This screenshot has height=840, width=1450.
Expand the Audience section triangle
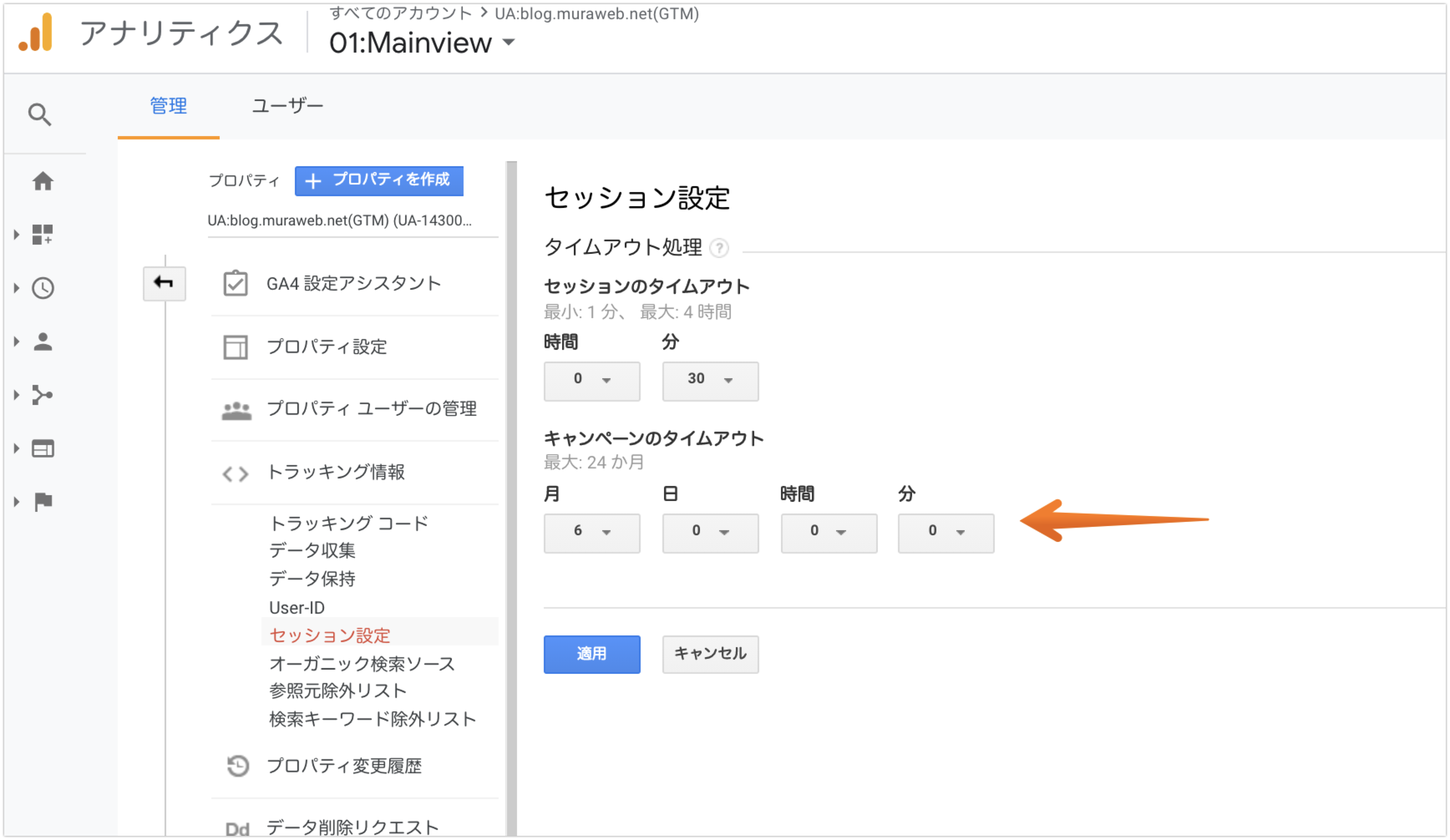pos(16,341)
